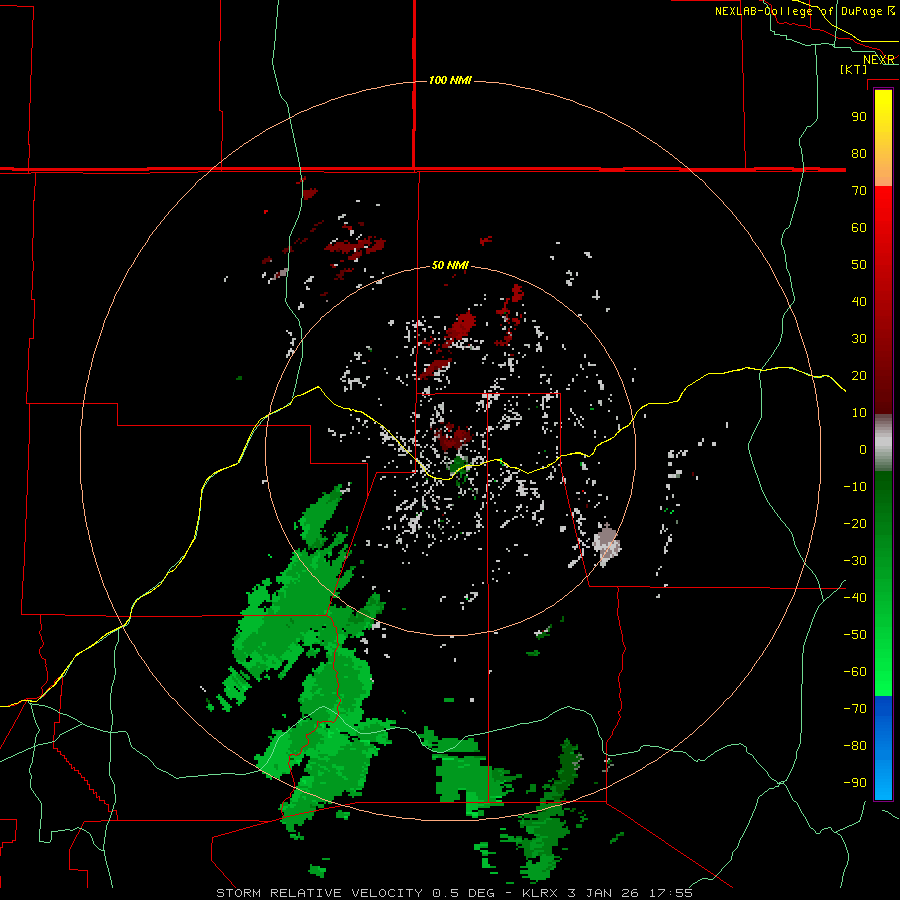Click the -70 value on velocity scale
Screen dimensions: 900x900
855,709
